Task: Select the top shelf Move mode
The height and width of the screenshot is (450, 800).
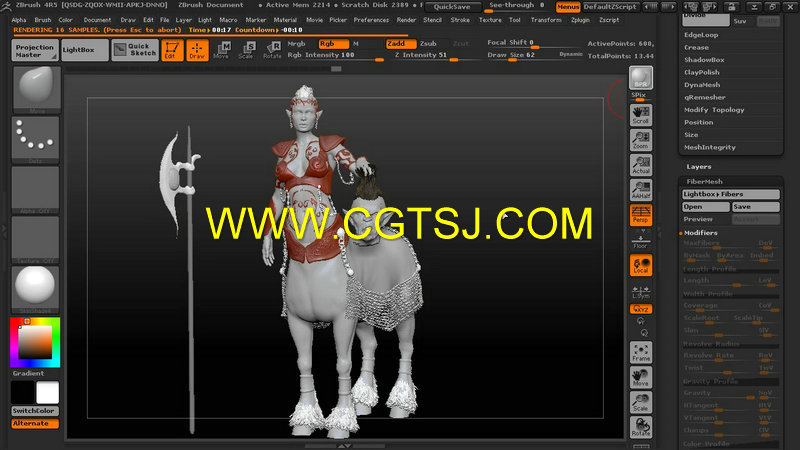Action: 221,50
